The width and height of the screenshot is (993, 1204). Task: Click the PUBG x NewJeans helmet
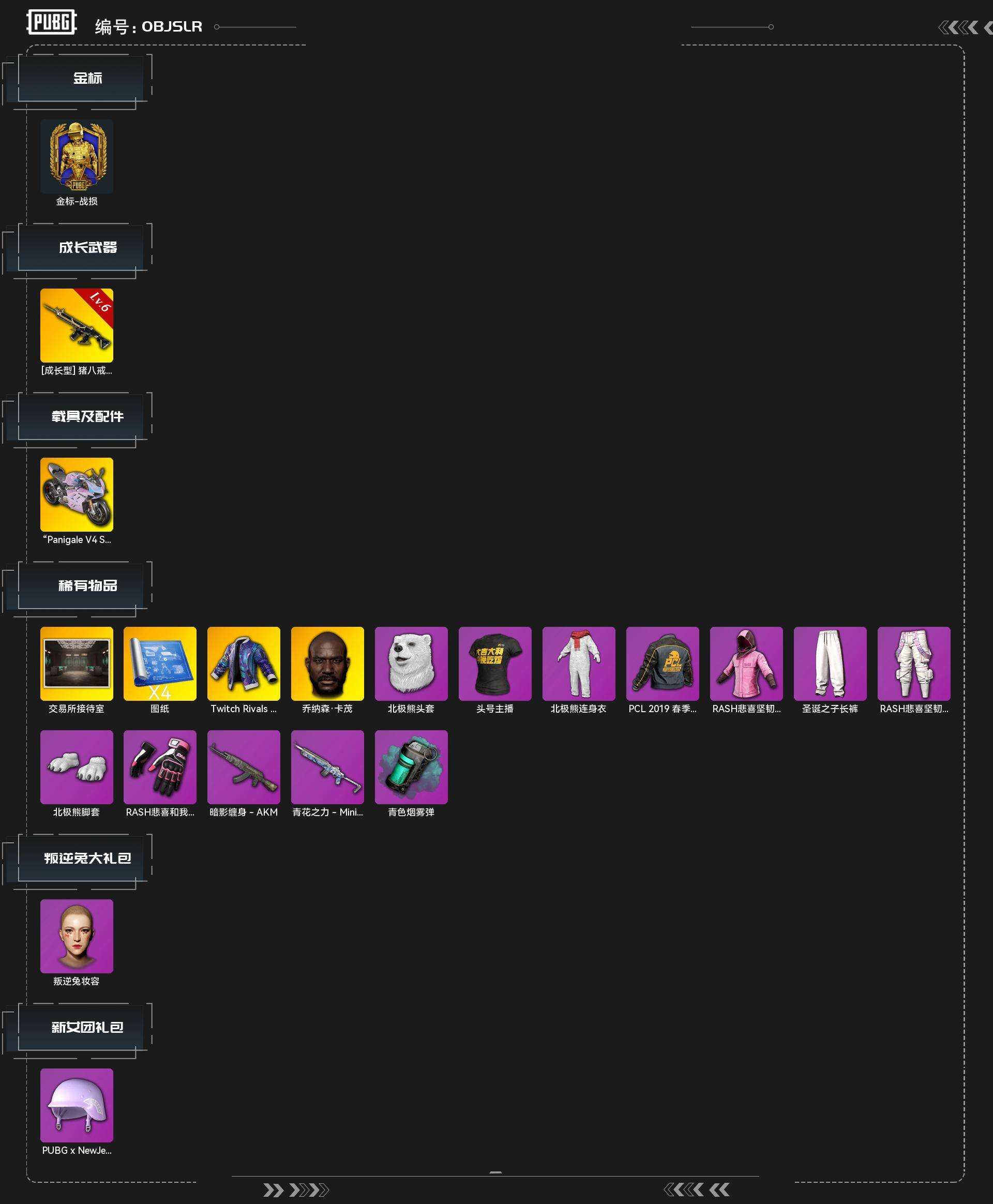[77, 1105]
